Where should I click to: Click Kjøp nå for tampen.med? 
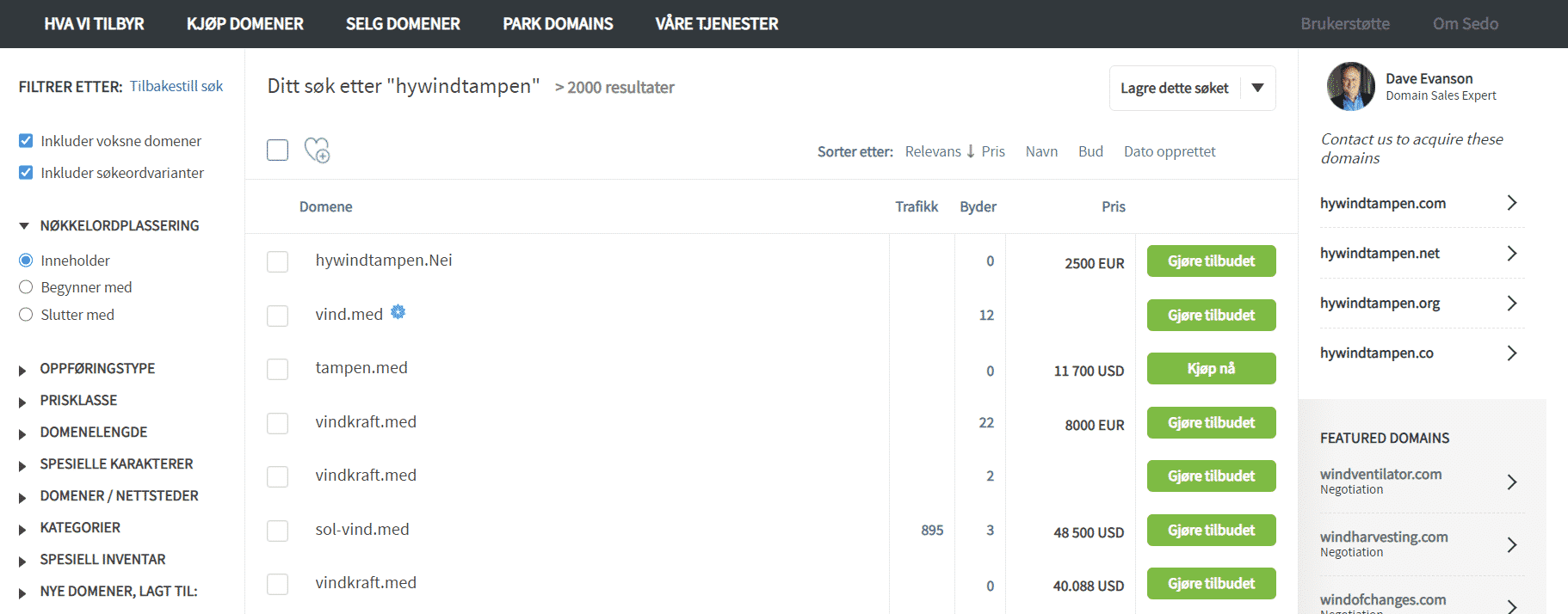[x=1211, y=369]
